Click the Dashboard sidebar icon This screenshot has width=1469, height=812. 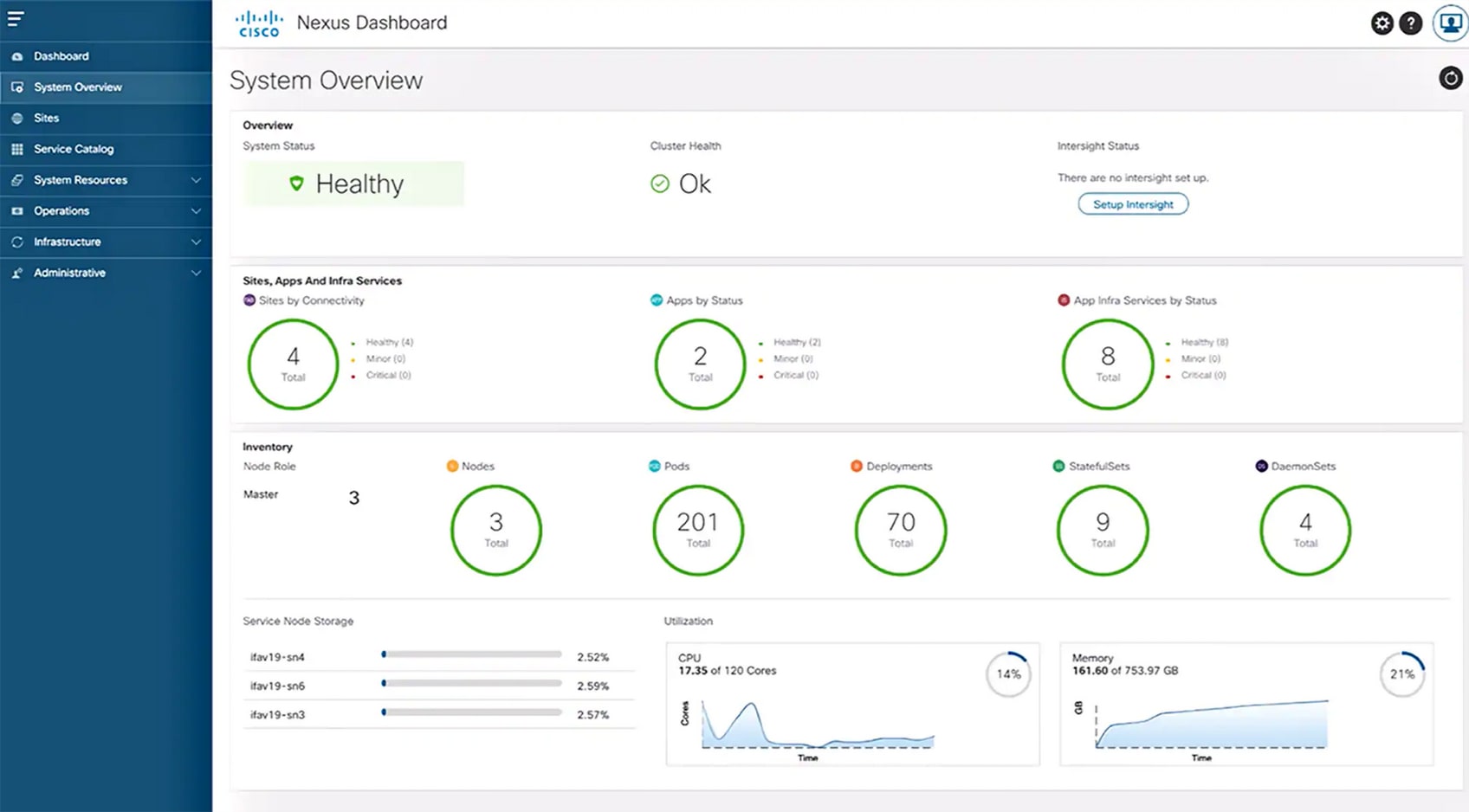pyautogui.click(x=17, y=56)
